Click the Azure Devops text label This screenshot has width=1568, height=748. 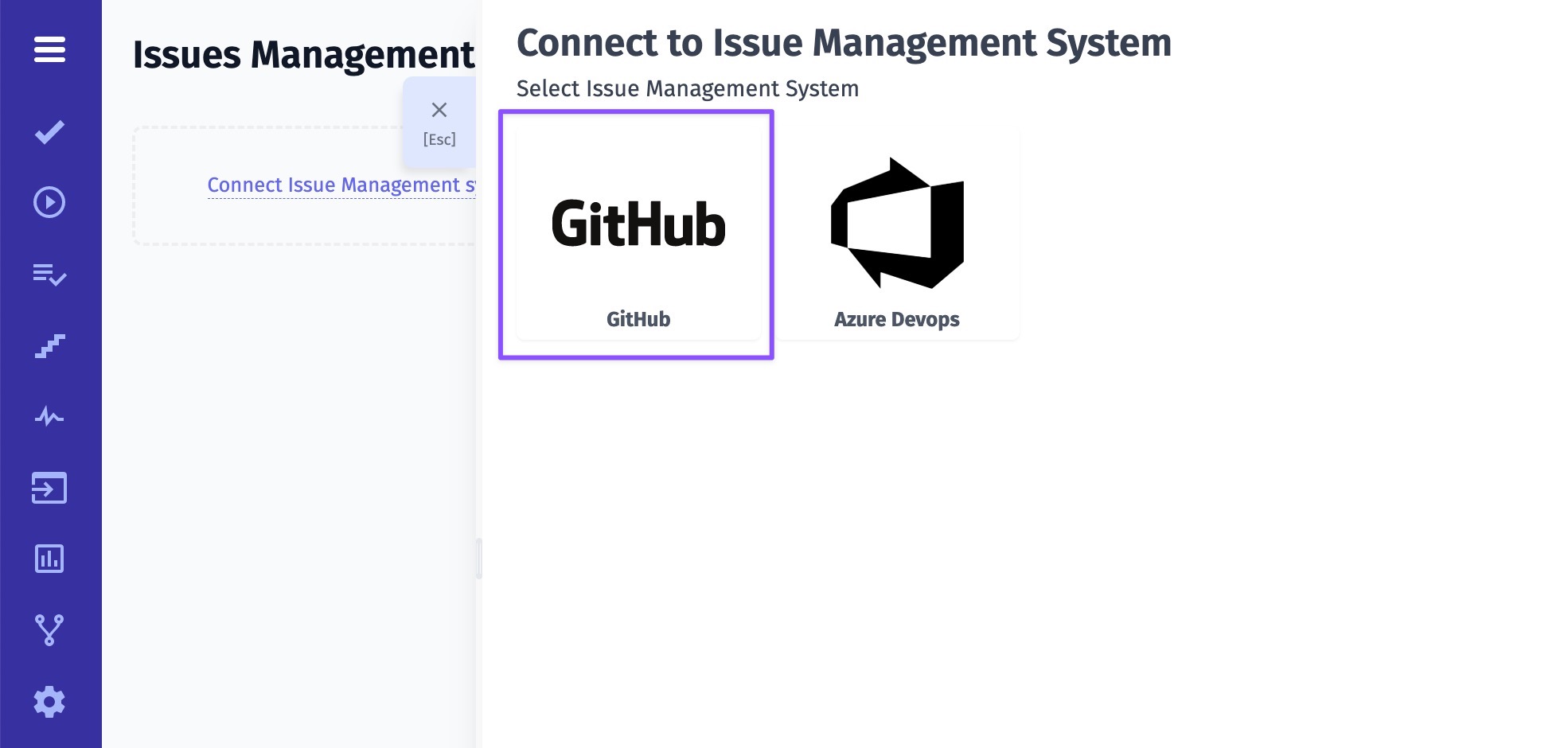pyautogui.click(x=897, y=319)
